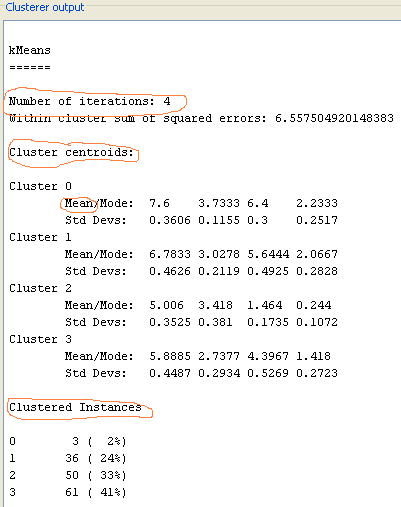Click the 0.4487 std dev value in Cluster 3
The width and height of the screenshot is (401, 507).
170,373
